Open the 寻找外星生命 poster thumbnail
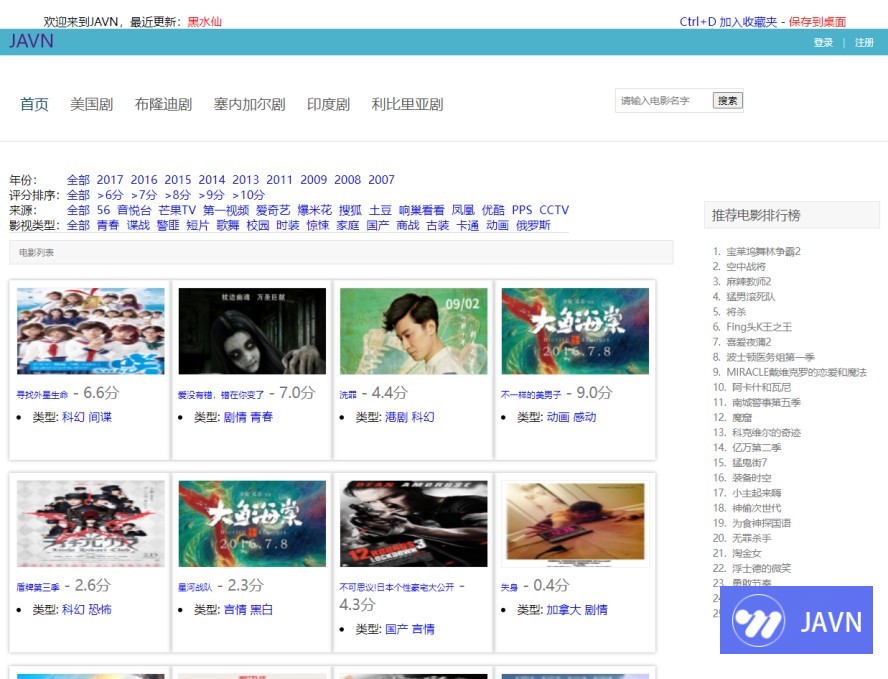Viewport: 888px width, 679px height. pyautogui.click(x=91, y=331)
